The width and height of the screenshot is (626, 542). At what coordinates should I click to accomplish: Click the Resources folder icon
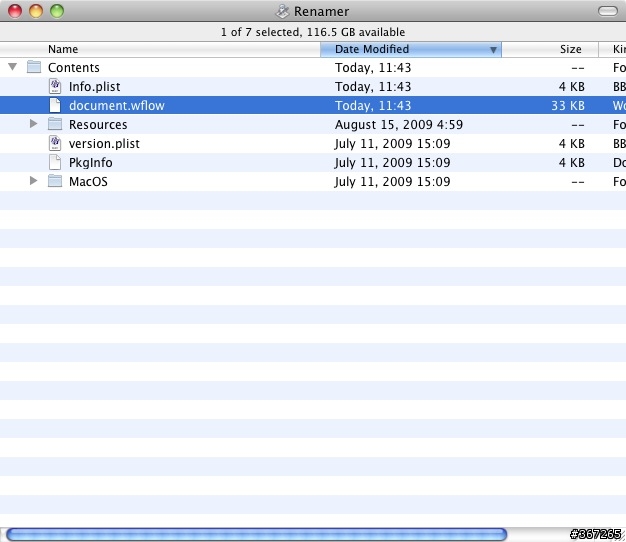pyautogui.click(x=55, y=124)
